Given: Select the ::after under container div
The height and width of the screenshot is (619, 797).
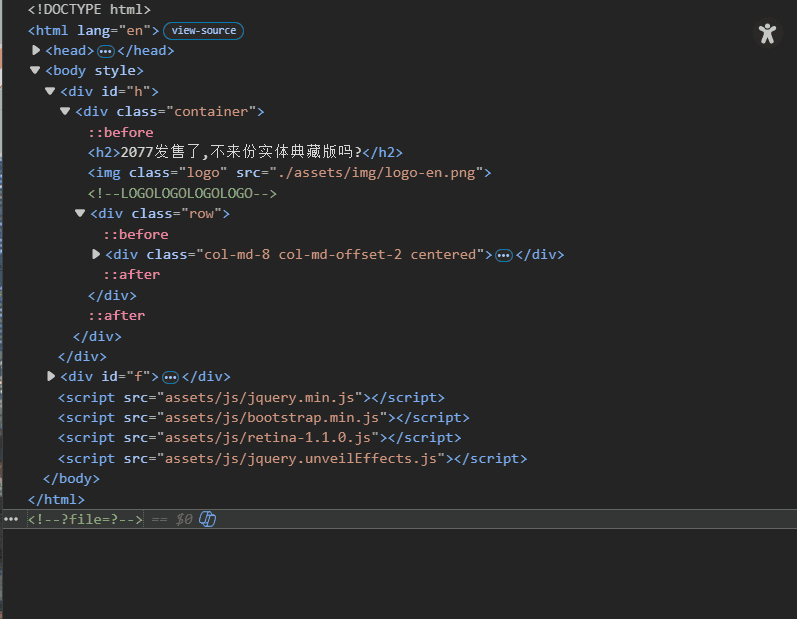Looking at the screenshot, I should pyautogui.click(x=117, y=316).
